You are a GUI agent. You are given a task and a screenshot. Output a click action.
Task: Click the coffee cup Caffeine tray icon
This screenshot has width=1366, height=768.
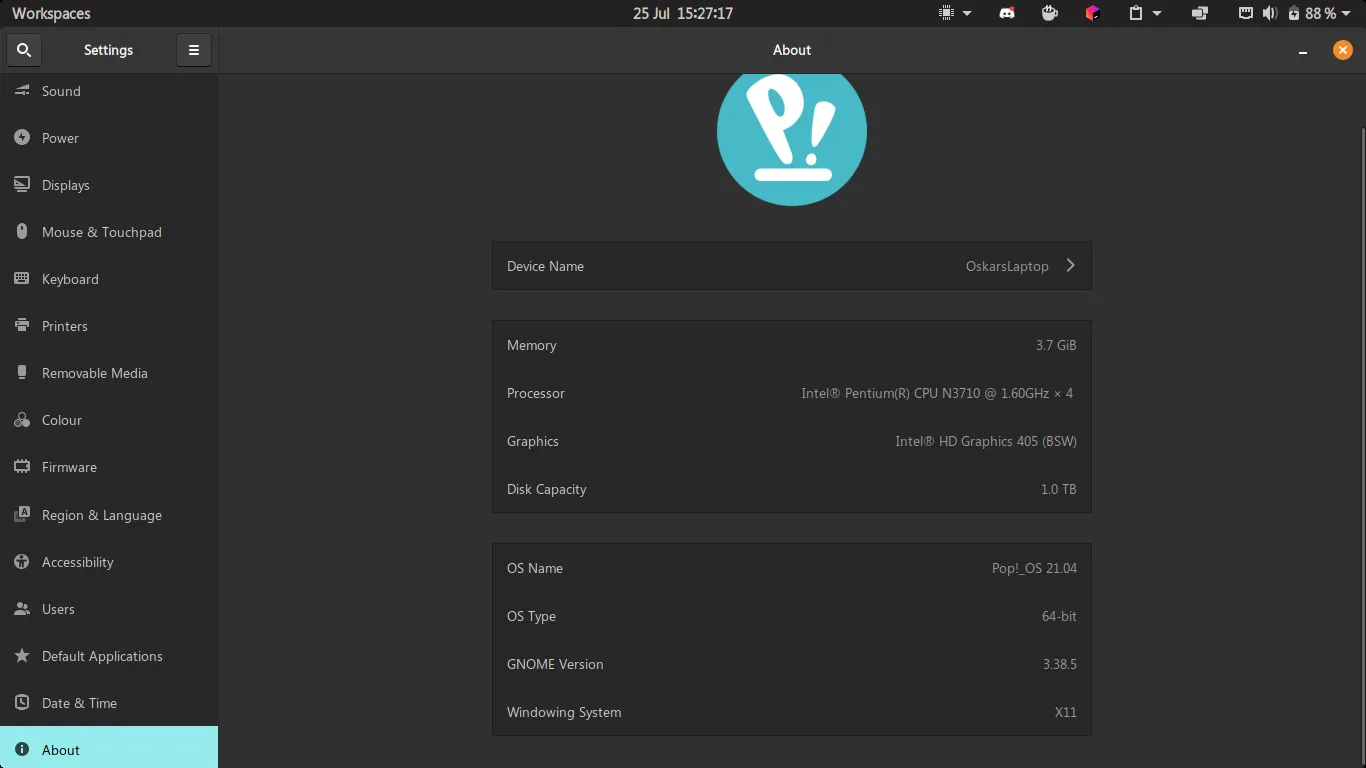click(x=1050, y=13)
